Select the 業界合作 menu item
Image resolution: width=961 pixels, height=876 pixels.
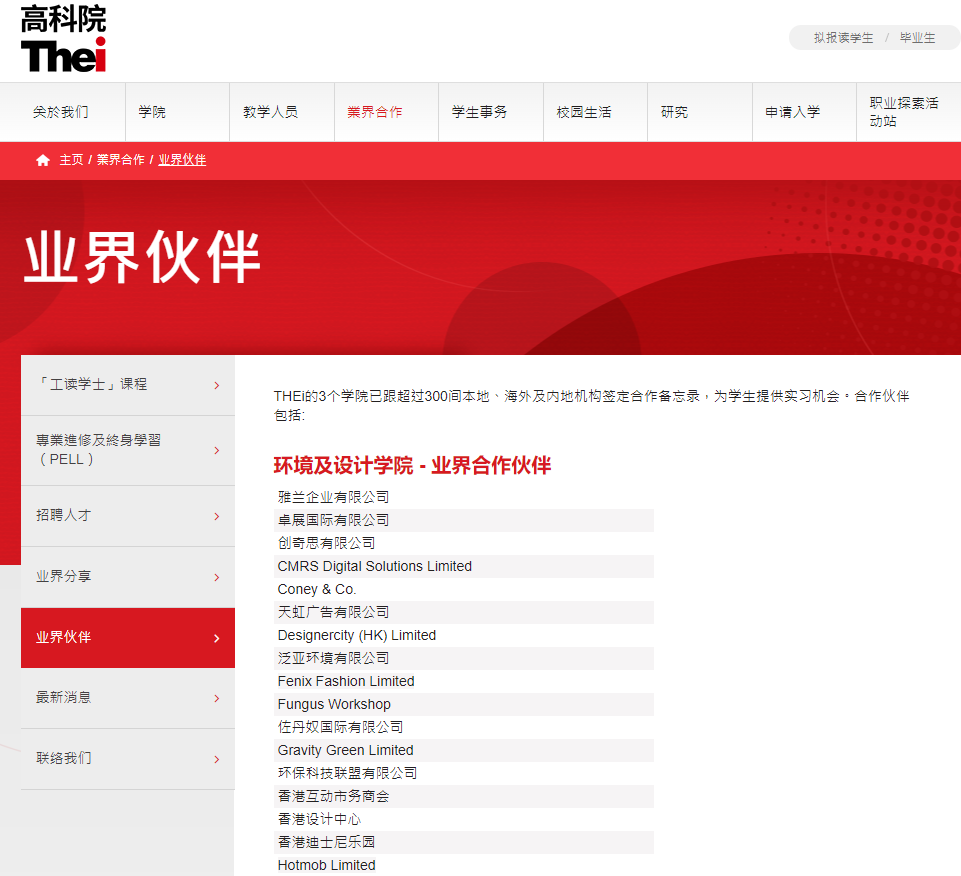point(387,112)
